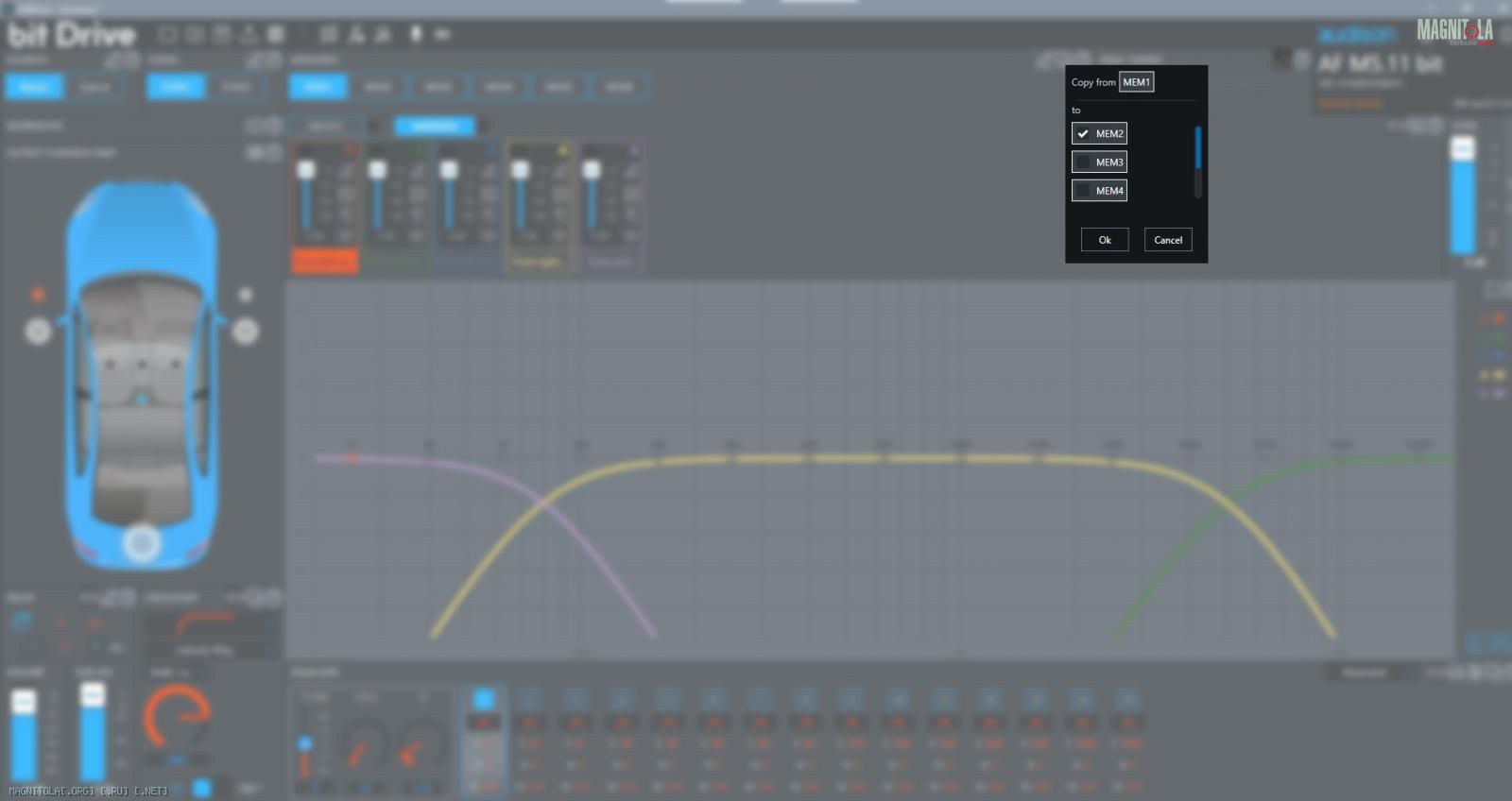This screenshot has width=1512, height=801.
Task: Click the destination list scrollbar
Action: click(1197, 162)
